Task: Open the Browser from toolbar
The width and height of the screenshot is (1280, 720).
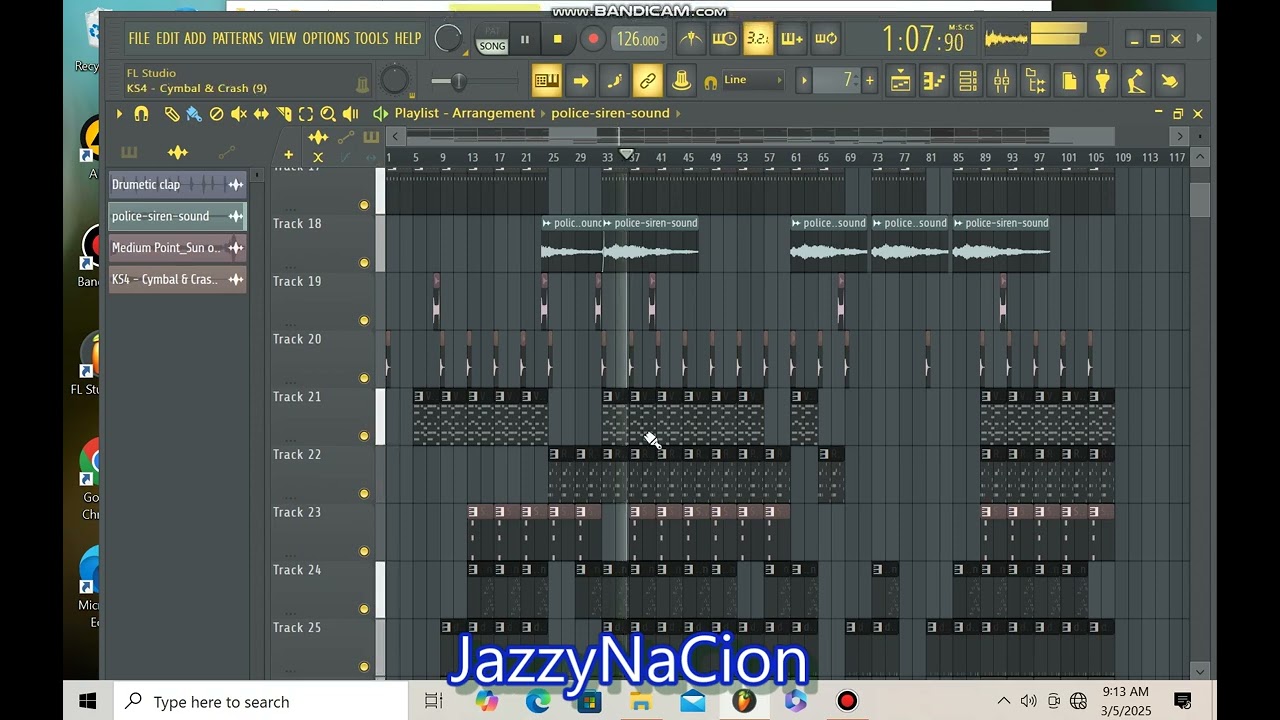Action: click(x=1035, y=81)
